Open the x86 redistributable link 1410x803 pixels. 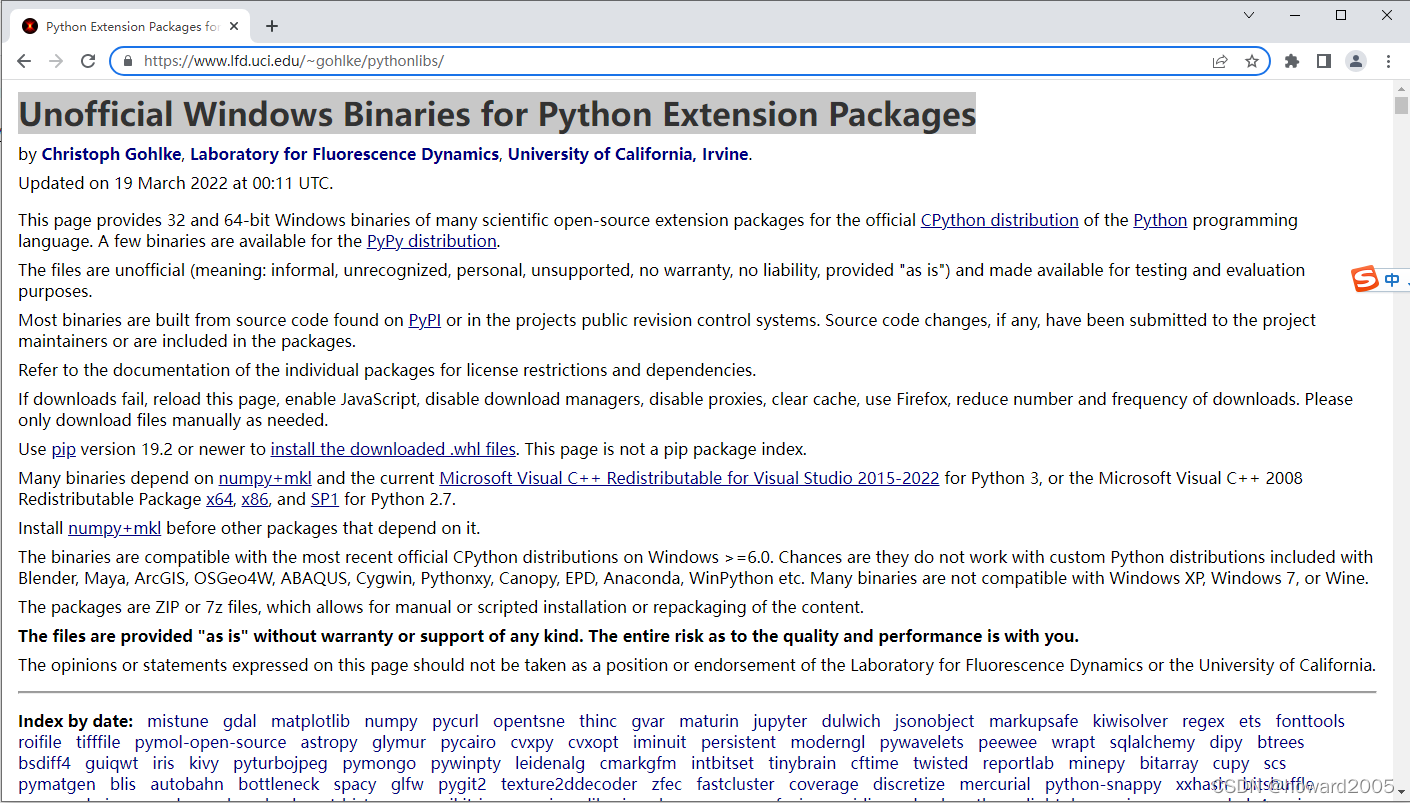[x=255, y=499]
